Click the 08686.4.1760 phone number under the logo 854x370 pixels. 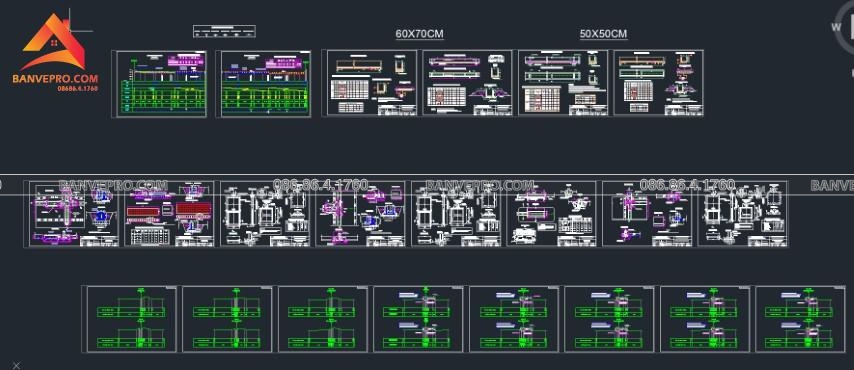78,88
